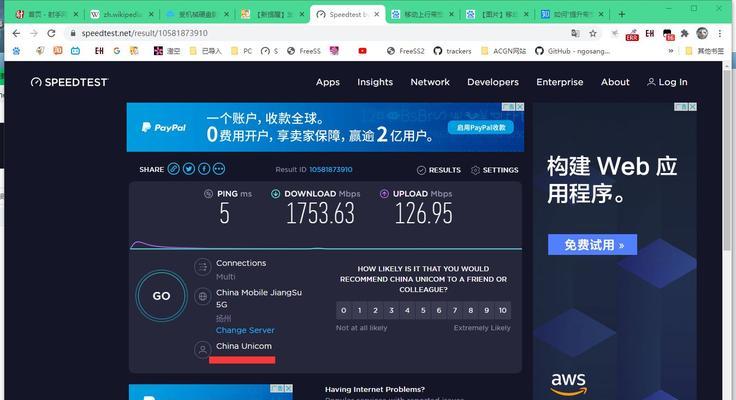
Task: Open the extensions puzzle icon
Action: pyautogui.click(x=684, y=33)
